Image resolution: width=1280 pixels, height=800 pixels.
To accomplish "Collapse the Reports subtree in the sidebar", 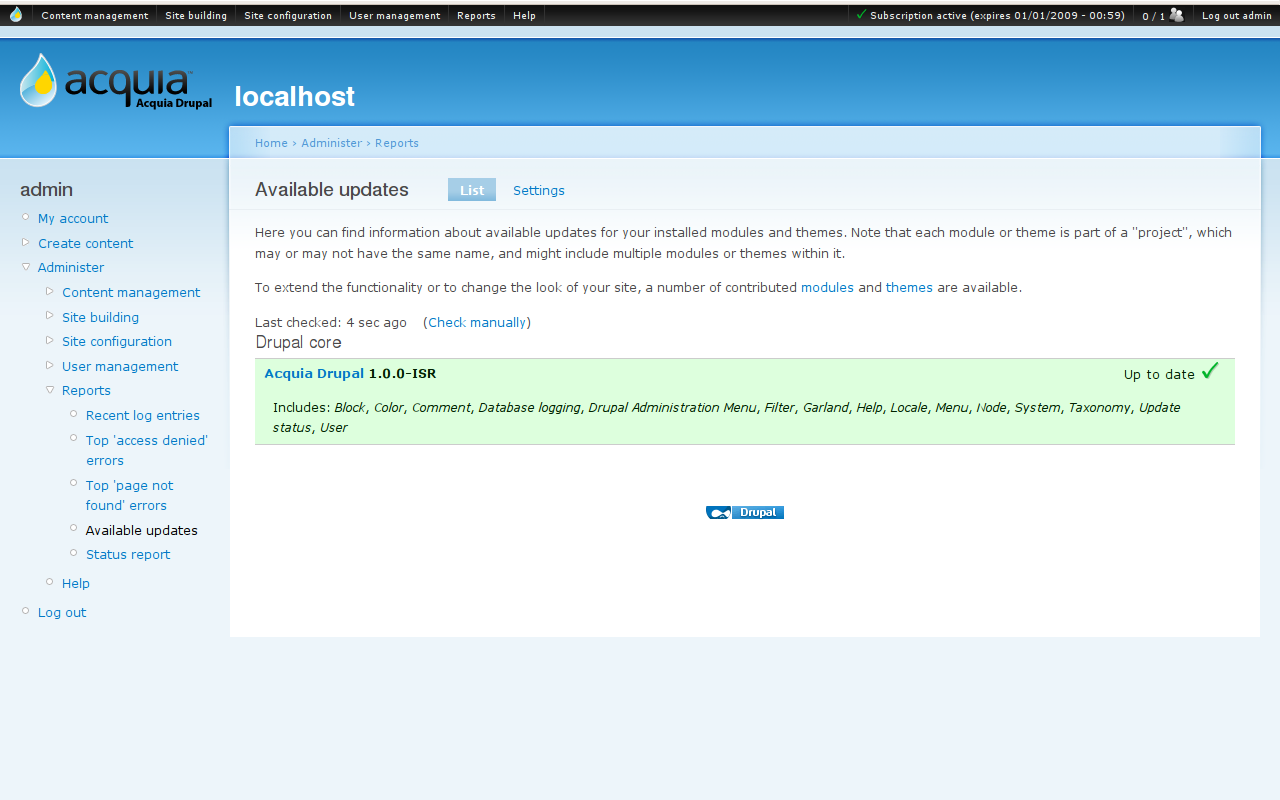I will (49, 390).
